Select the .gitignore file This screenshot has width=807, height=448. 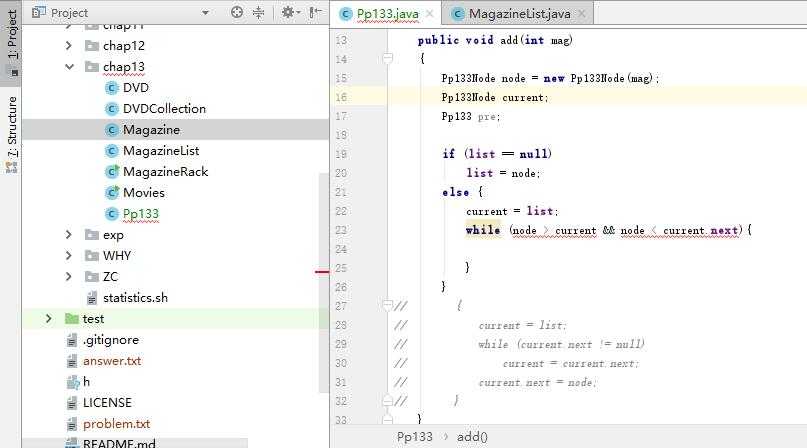(111, 340)
